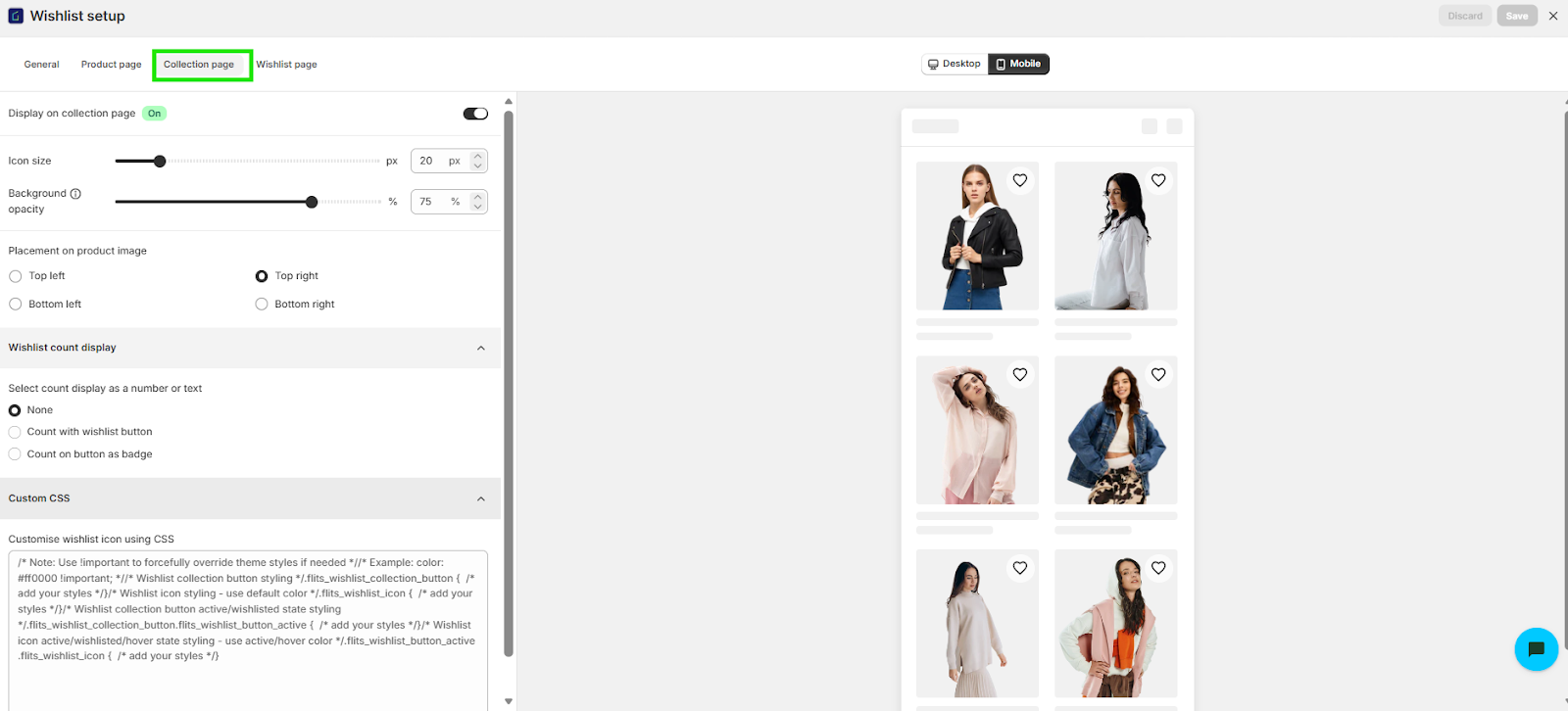Open the General tab
The height and width of the screenshot is (711, 1568).
pos(41,65)
